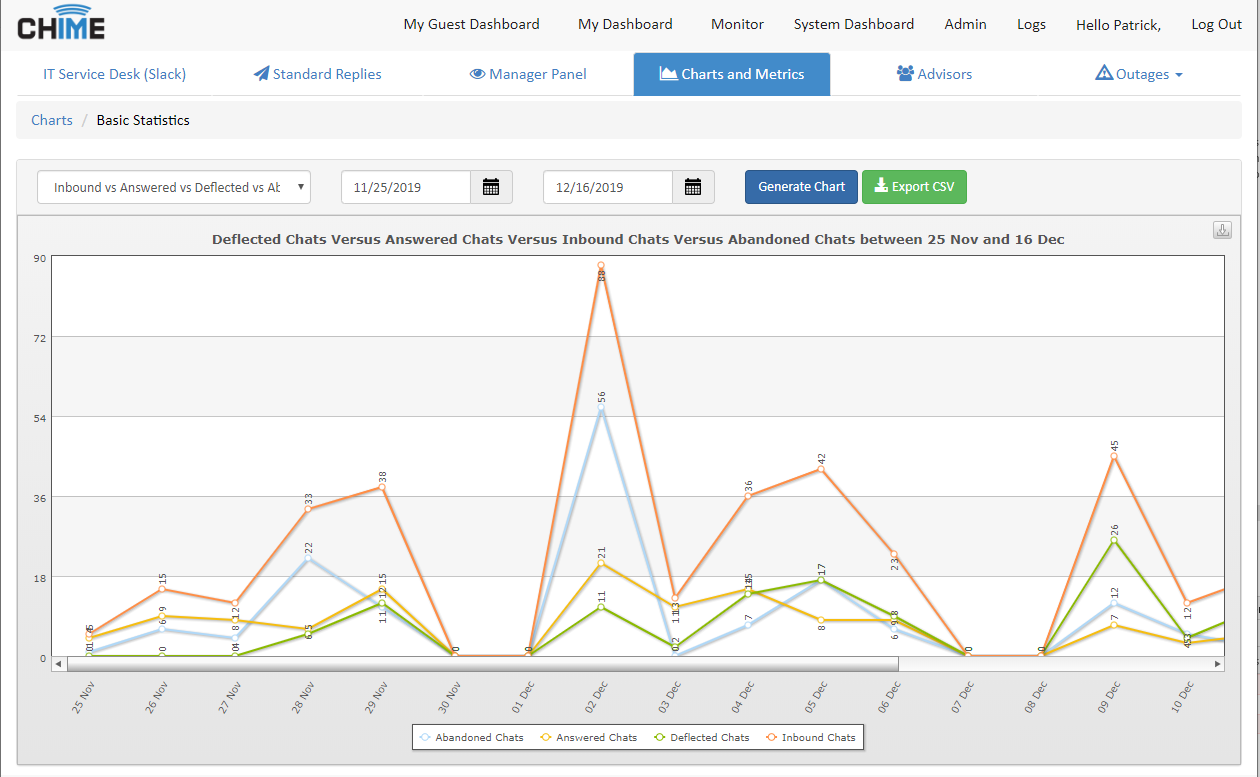The width and height of the screenshot is (1260, 777).
Task: Expand the Outages dropdown caret
Action: tap(1179, 75)
